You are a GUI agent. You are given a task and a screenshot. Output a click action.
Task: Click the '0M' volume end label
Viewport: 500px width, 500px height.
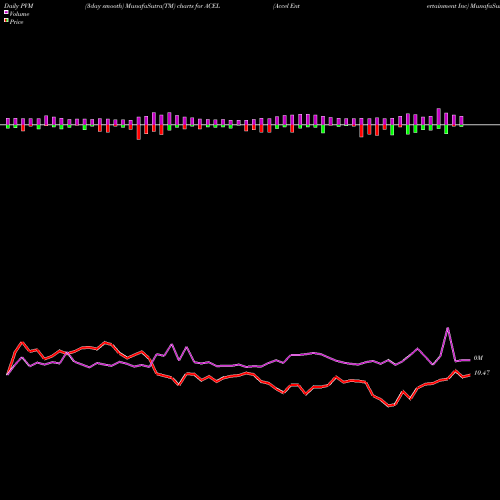(x=478, y=358)
